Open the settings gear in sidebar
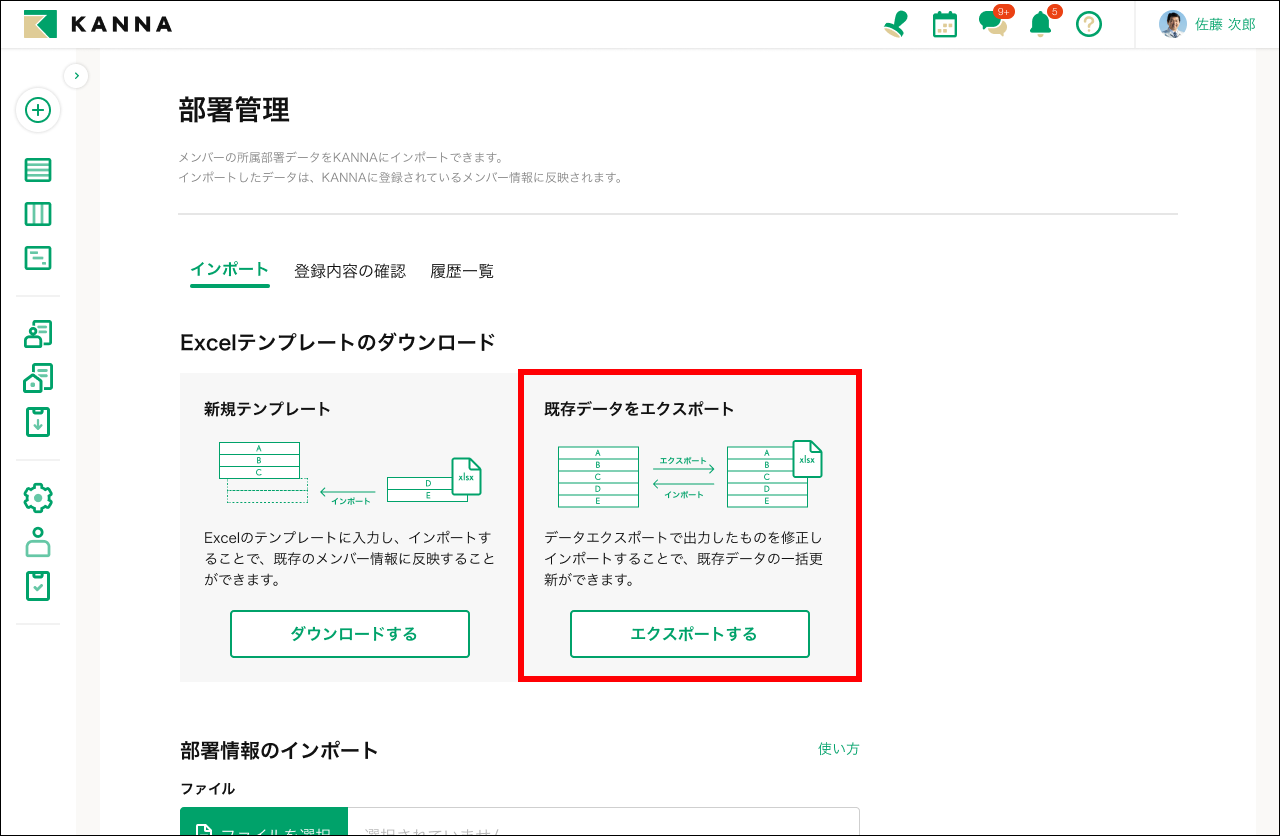 click(38, 497)
